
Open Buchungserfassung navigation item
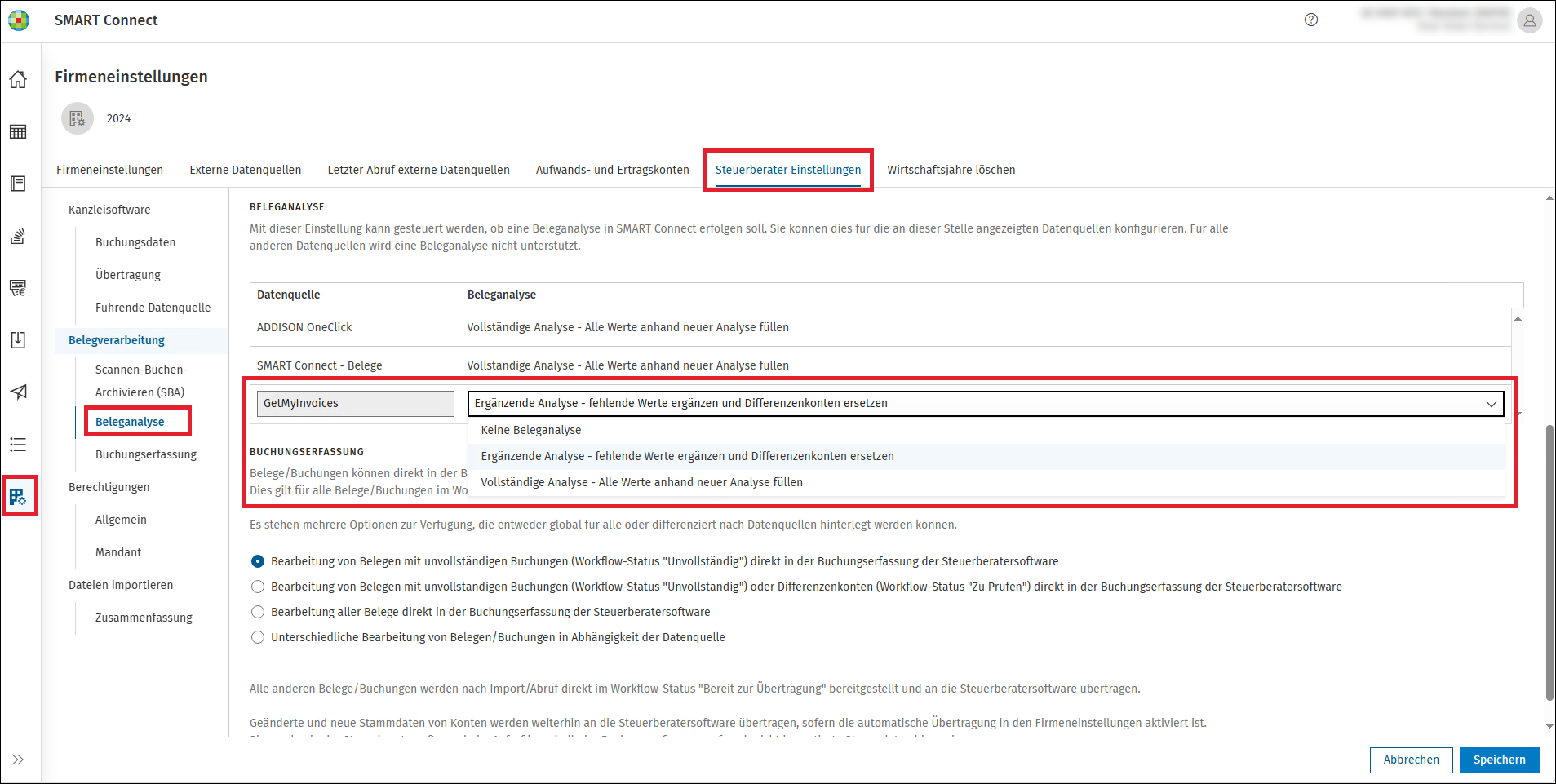[x=146, y=454]
